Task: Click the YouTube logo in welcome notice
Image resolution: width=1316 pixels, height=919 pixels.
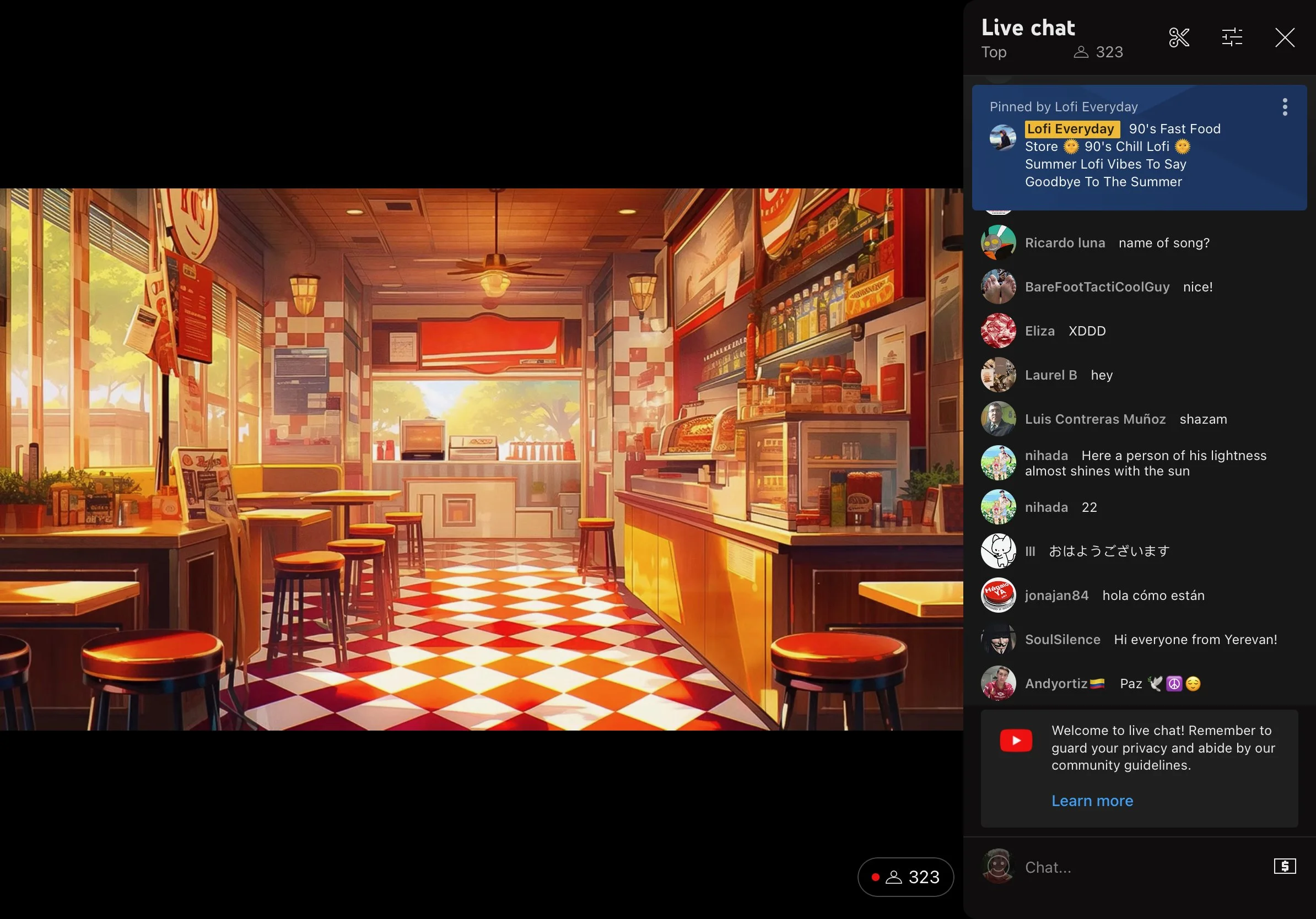Action: 1016,740
